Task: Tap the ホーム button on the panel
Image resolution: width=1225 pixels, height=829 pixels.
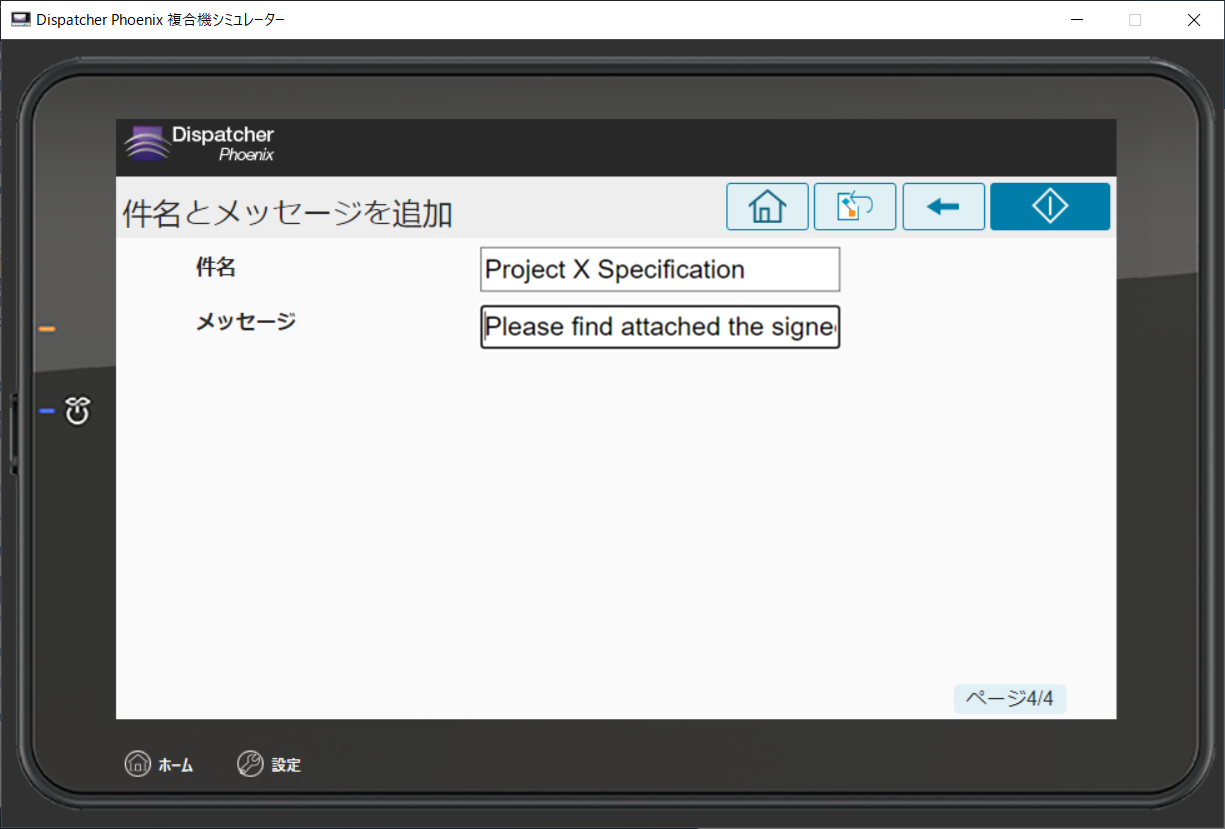Action: click(x=159, y=765)
